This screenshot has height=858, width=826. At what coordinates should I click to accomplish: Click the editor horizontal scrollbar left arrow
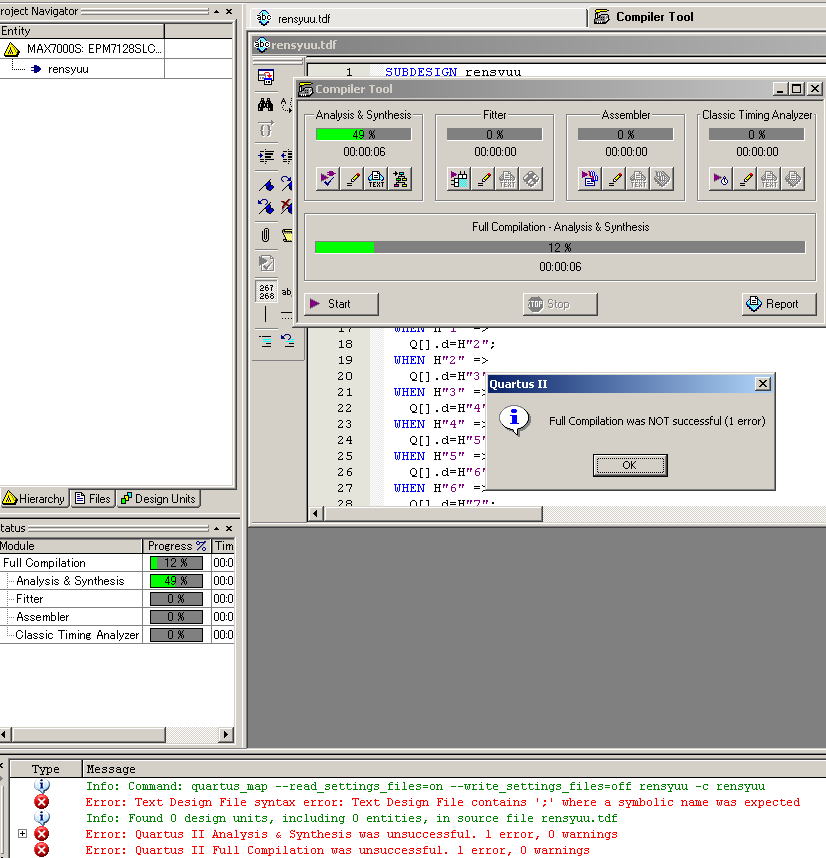316,514
